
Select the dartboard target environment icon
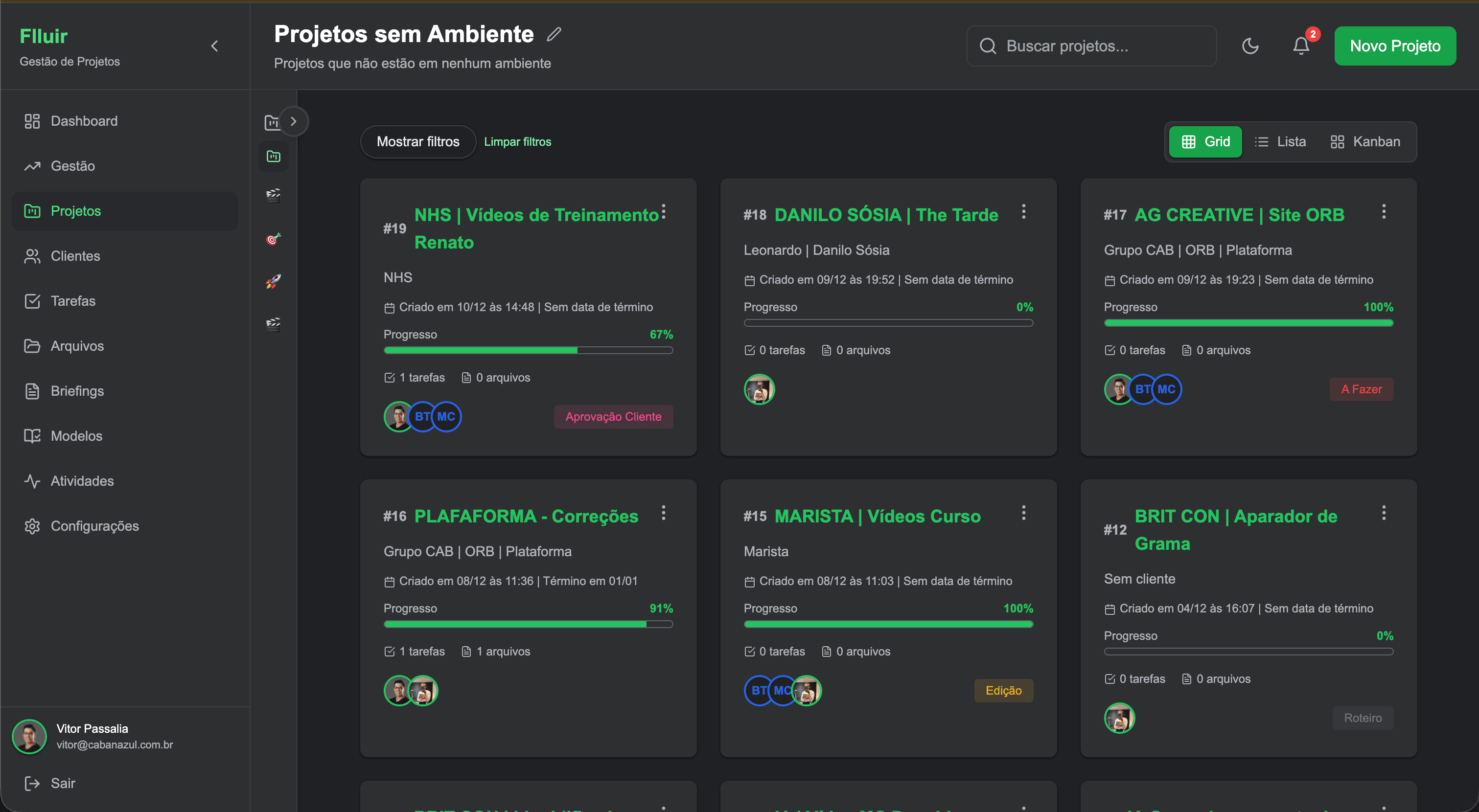273,239
